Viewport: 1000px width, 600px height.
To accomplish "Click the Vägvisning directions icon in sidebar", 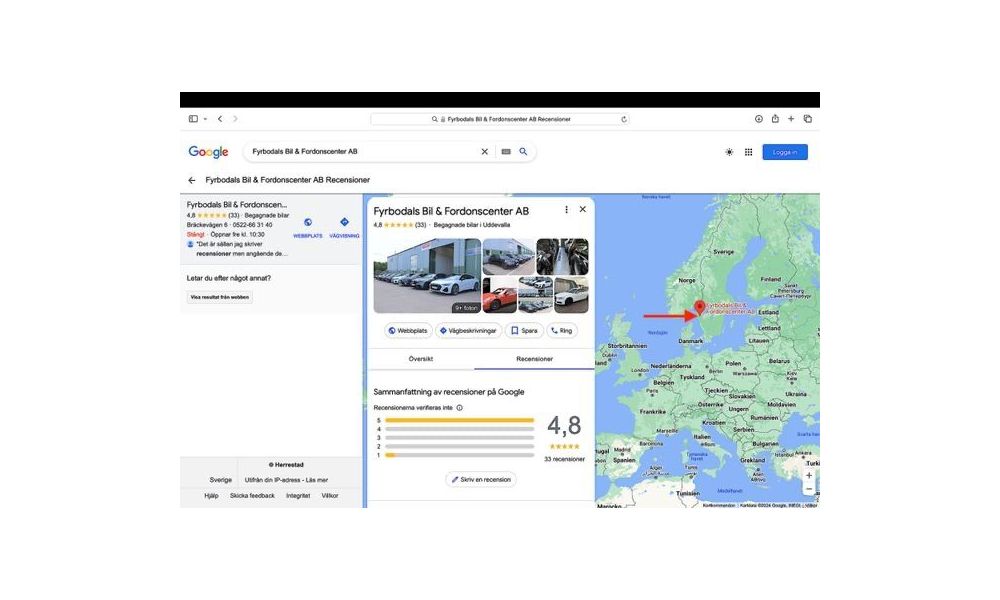I will 344,223.
